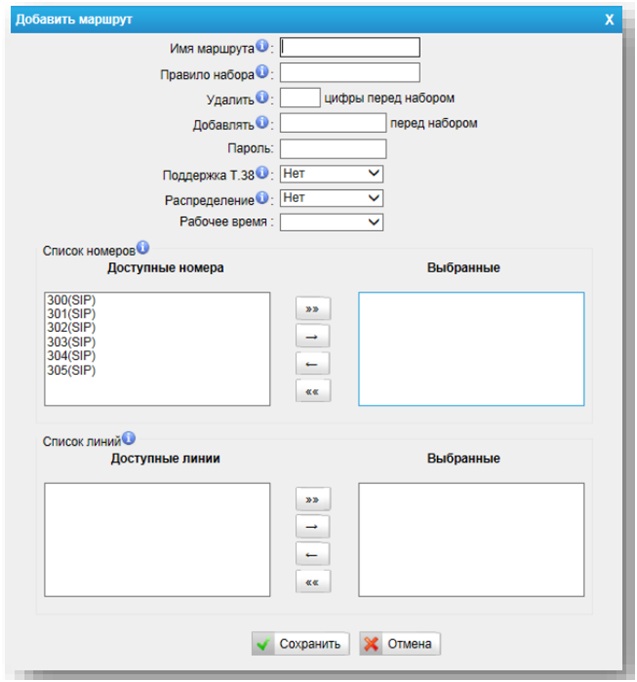The width and height of the screenshot is (637, 682).
Task: Click the Отмена cancel button
Action: click(x=399, y=644)
